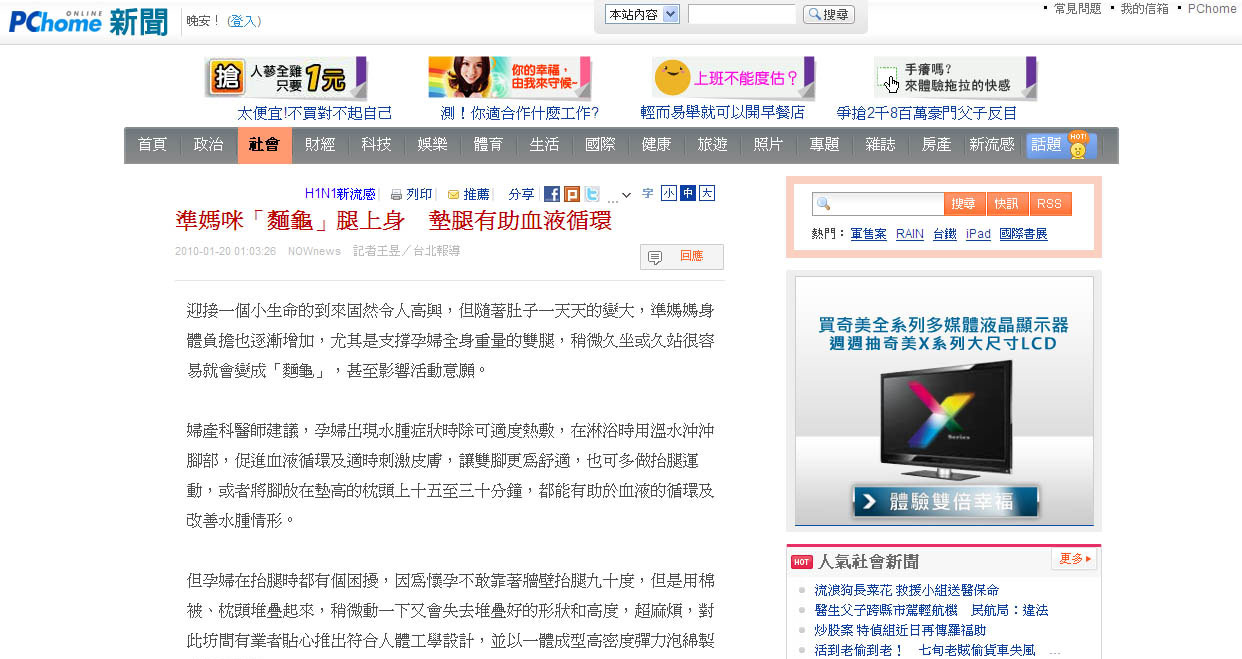This screenshot has width=1242, height=659.
Task: Open the 健康 nav tab
Action: point(656,145)
